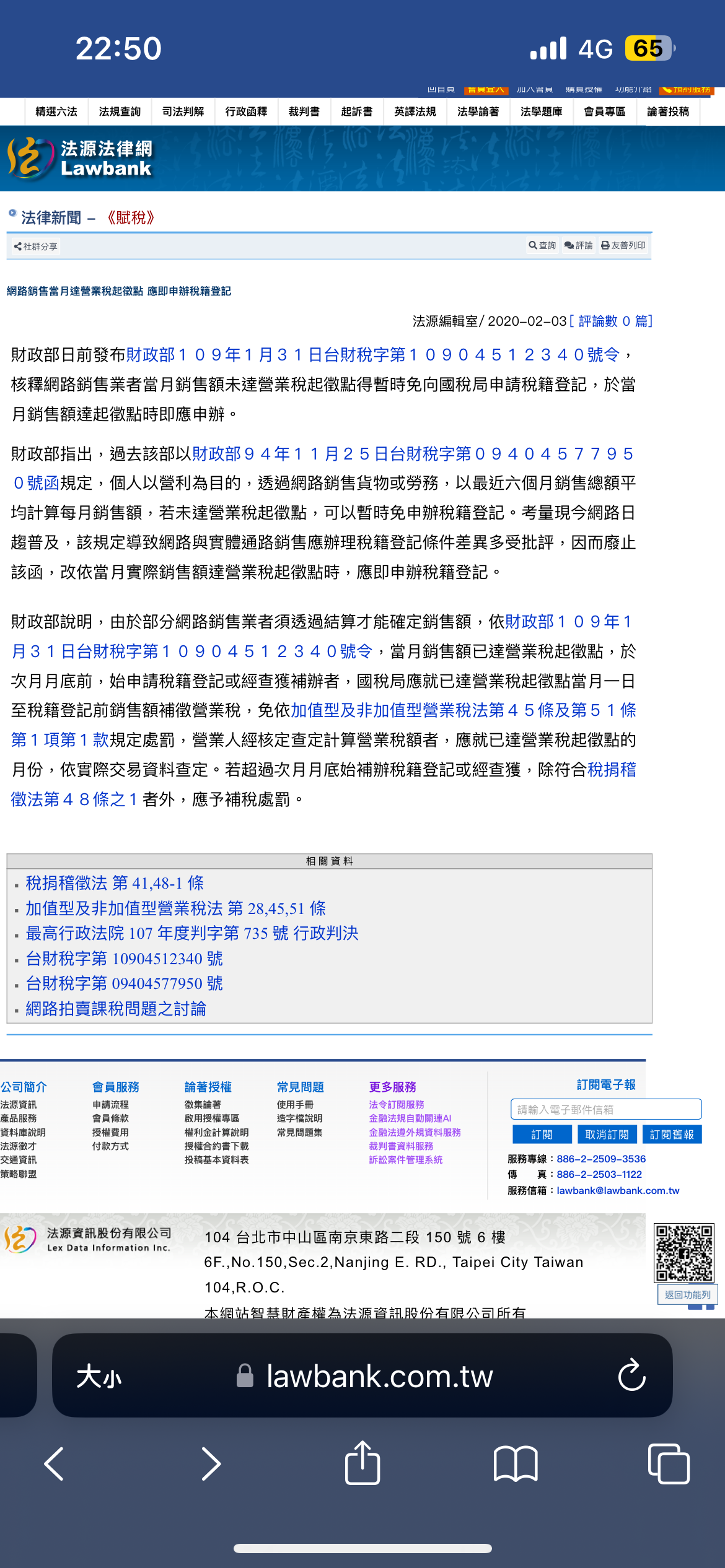Click 服務專線 886-2-2509-3536 number
Image resolution: width=725 pixels, height=1568 pixels.
(601, 1159)
